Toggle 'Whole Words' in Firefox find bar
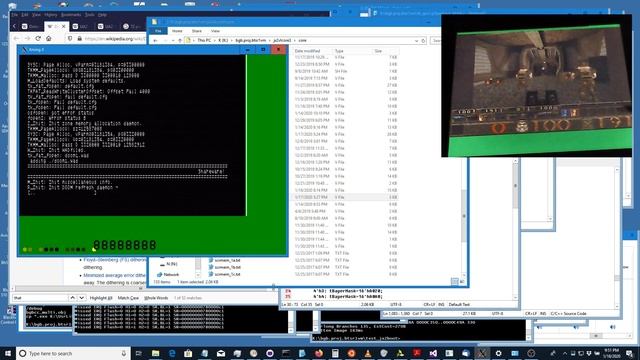Screen dimensions: 640x360 point(156,298)
